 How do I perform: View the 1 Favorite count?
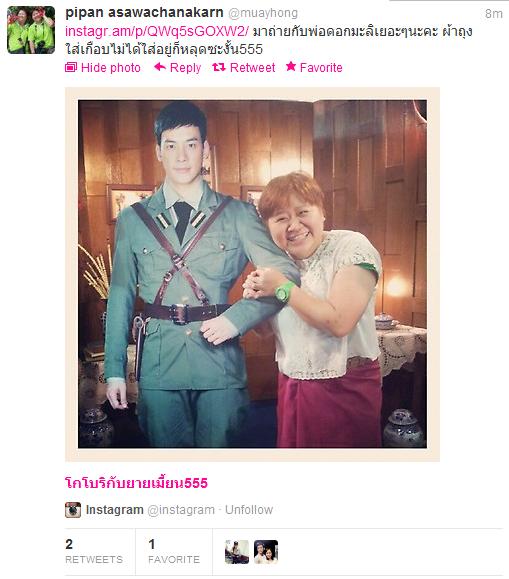[x=174, y=552]
